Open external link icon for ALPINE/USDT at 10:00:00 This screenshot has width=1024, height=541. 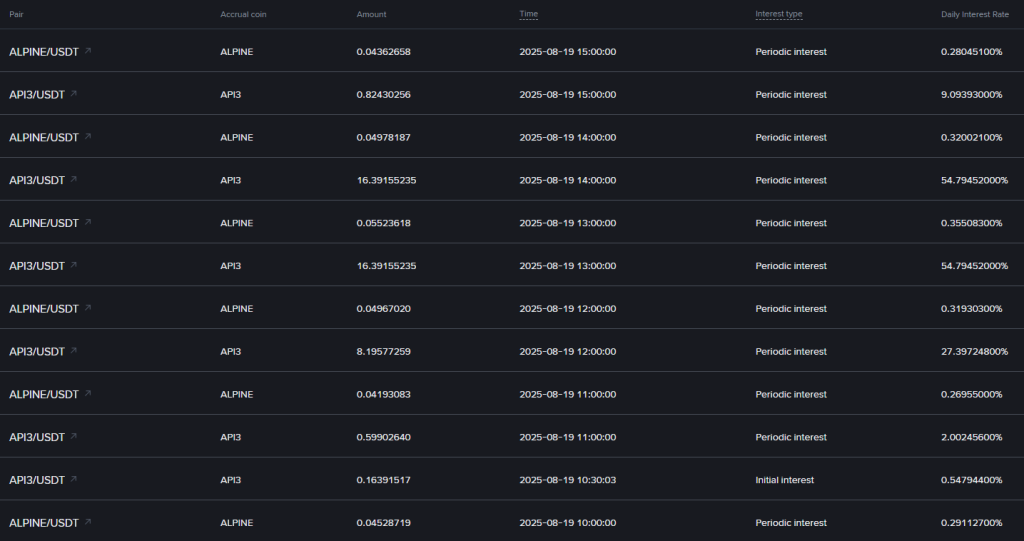click(x=88, y=521)
